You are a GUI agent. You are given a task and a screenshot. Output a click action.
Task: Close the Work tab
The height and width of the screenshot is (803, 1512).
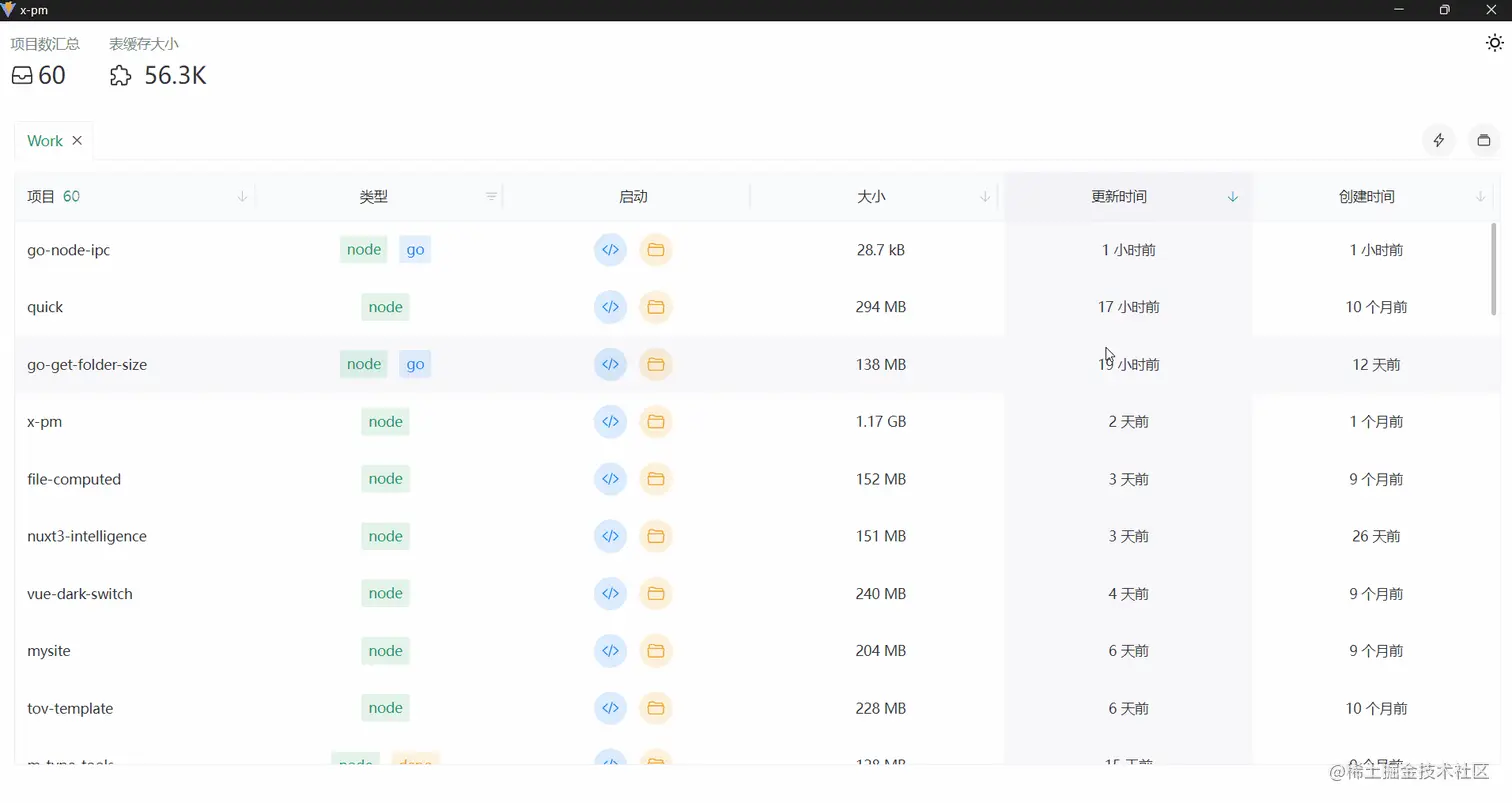[77, 141]
